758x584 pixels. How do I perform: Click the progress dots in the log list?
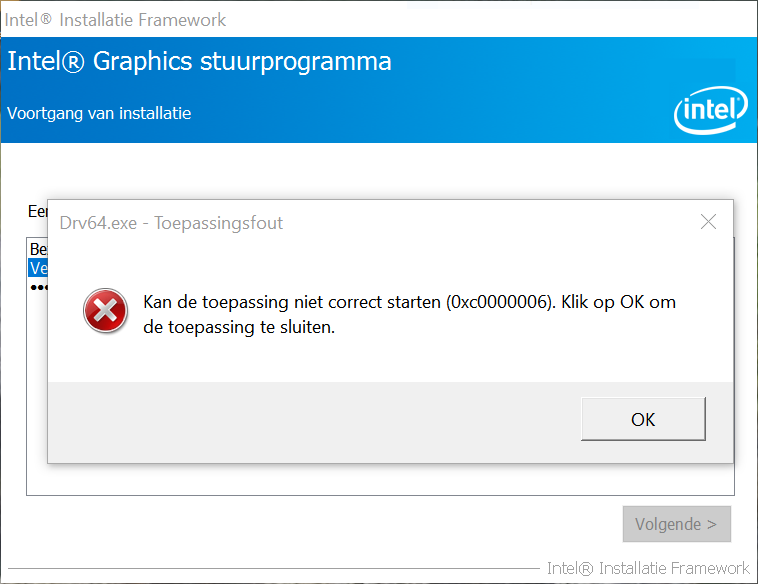click(38, 287)
